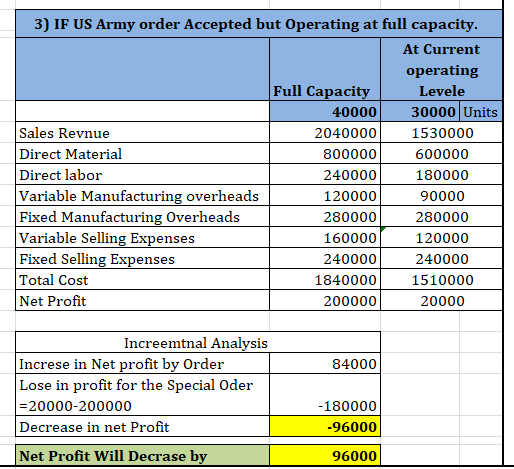Select 'Fixed Selling Expenses' label
Screen dimensions: 514x469
(x=142, y=259)
